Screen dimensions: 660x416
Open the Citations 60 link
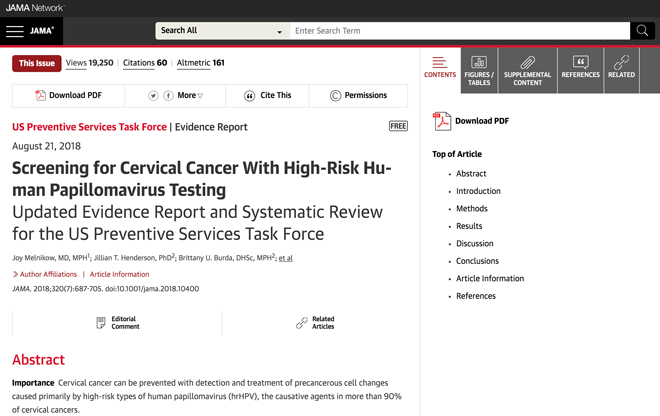click(145, 63)
